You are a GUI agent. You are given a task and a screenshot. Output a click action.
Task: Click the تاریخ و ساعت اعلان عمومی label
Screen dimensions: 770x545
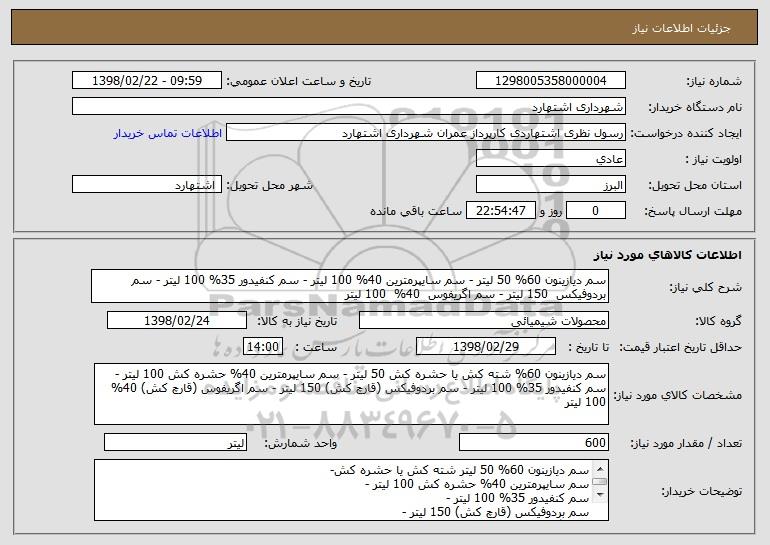299,81
